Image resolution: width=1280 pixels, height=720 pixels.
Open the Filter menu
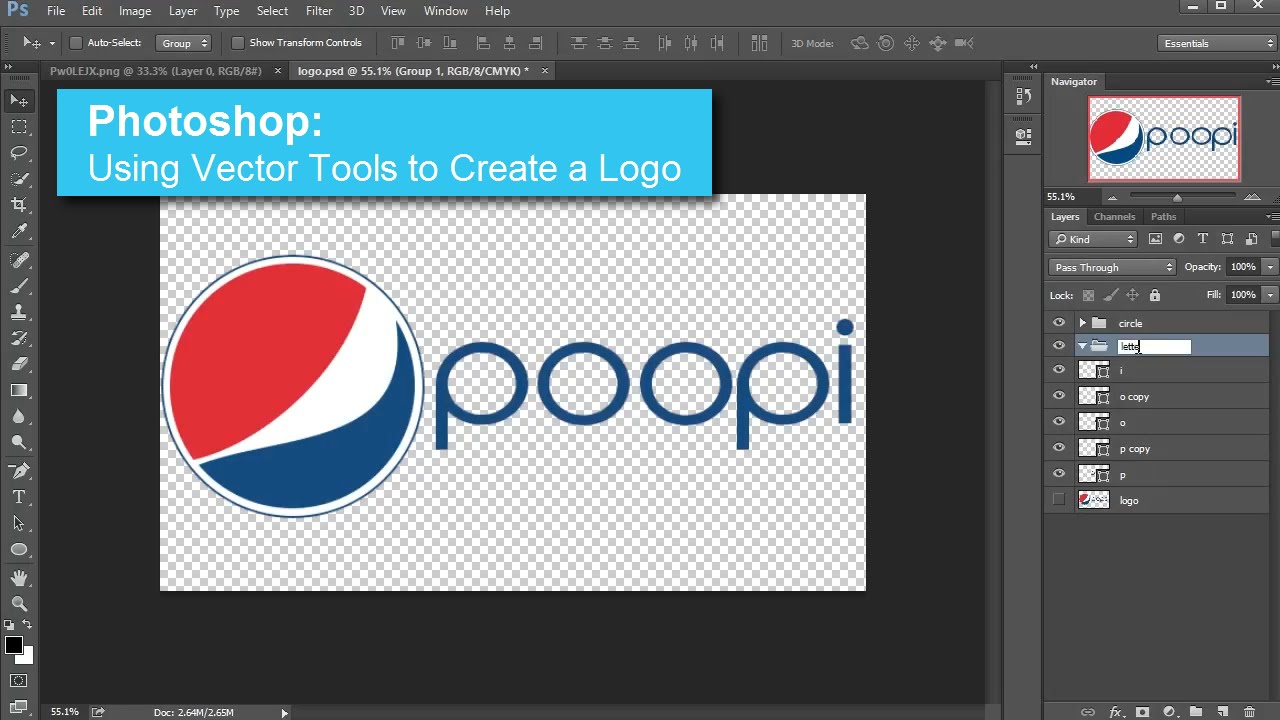coord(318,11)
